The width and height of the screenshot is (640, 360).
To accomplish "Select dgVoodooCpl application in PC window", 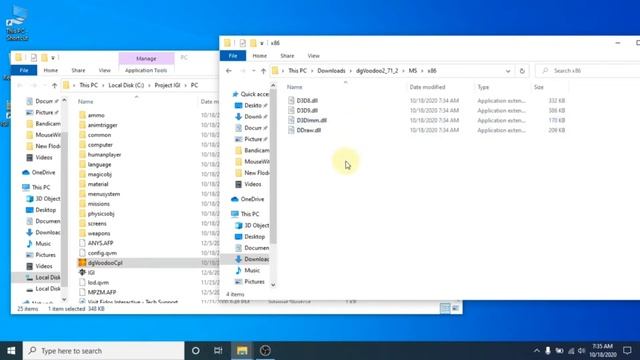I will click(100, 263).
